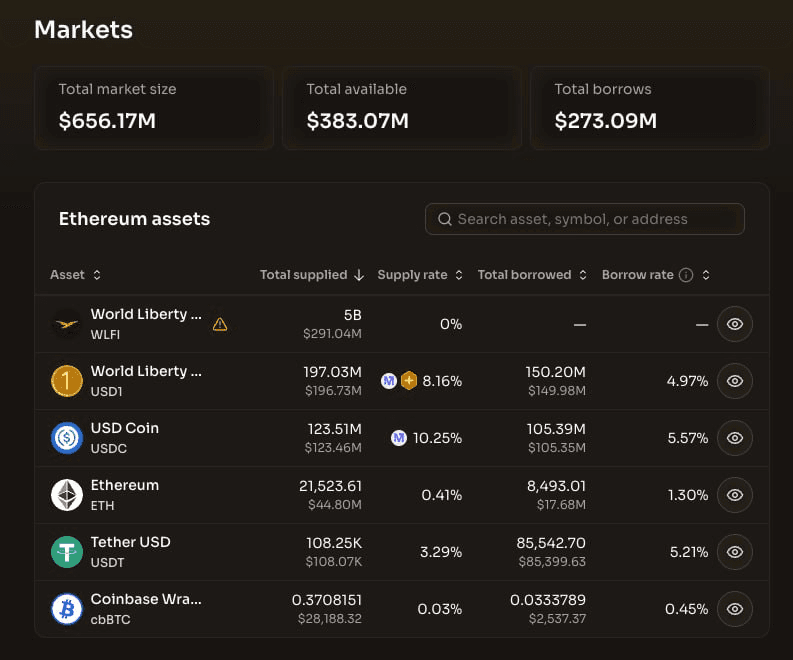Click the USD1 gold coin icon

click(67, 381)
